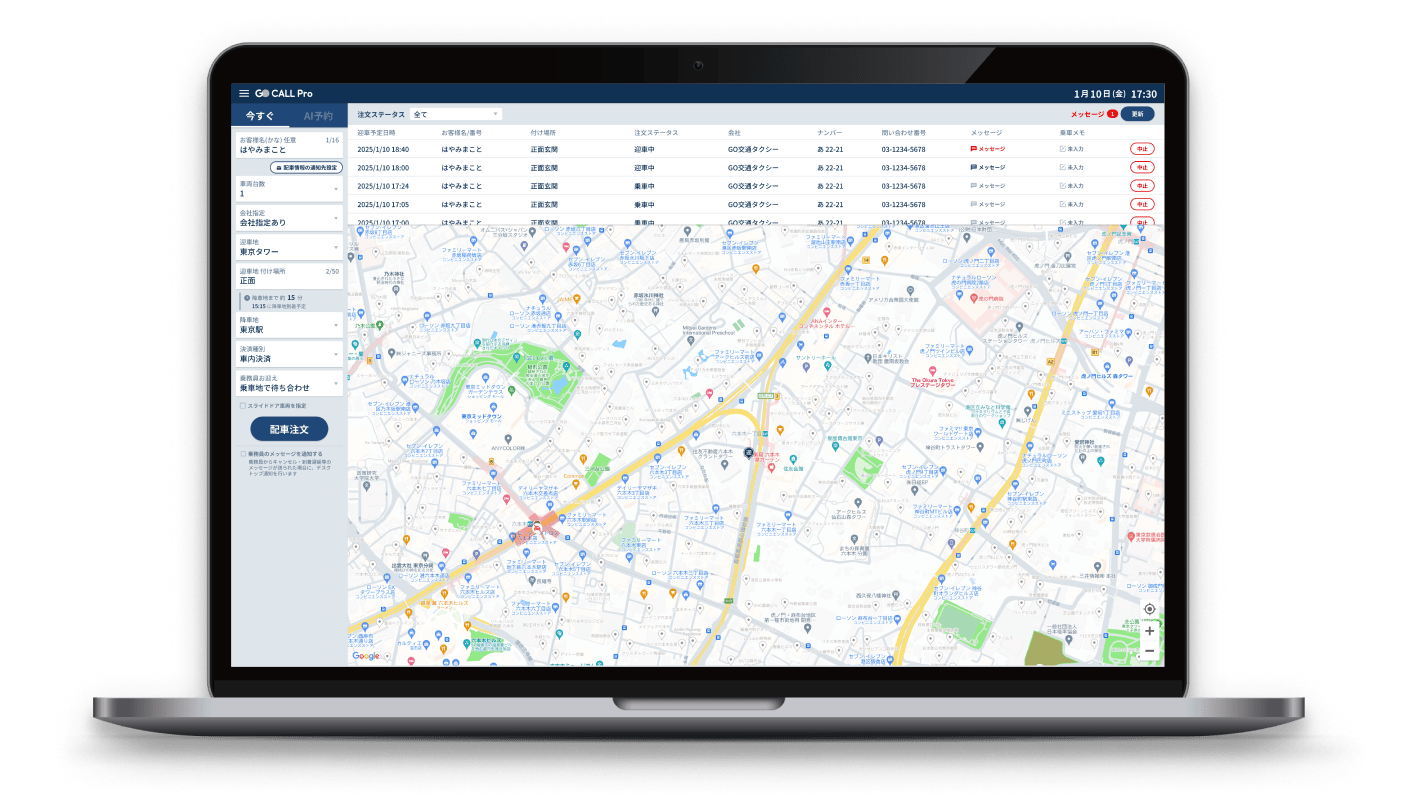Viewport: 1418px width, 806px height.
Task: Cancel 18:00 order with 中止
Action: tap(1142, 167)
